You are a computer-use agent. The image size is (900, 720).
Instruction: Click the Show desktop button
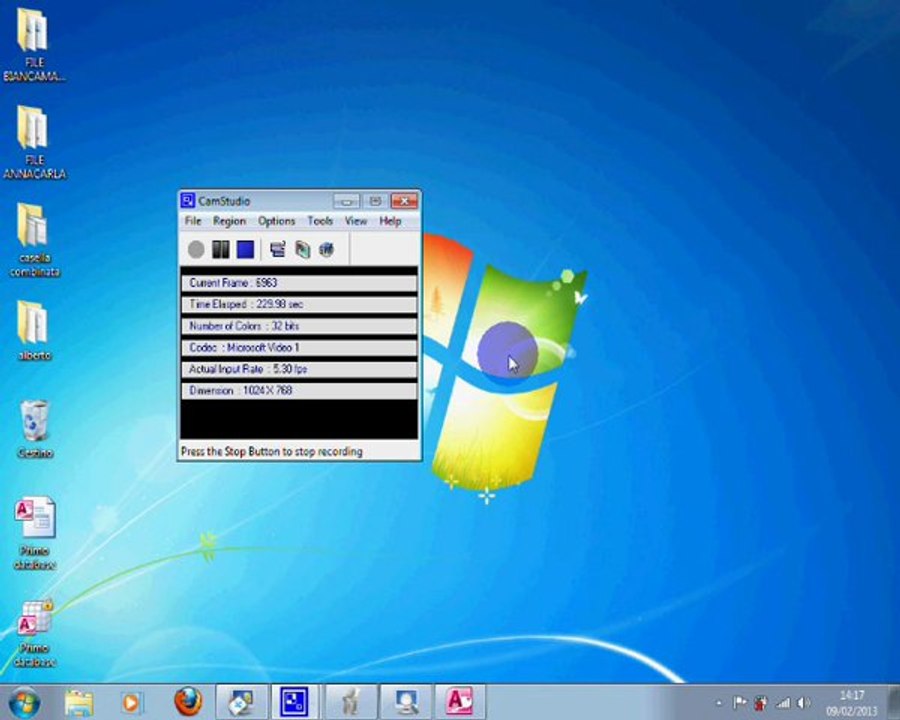point(893,702)
